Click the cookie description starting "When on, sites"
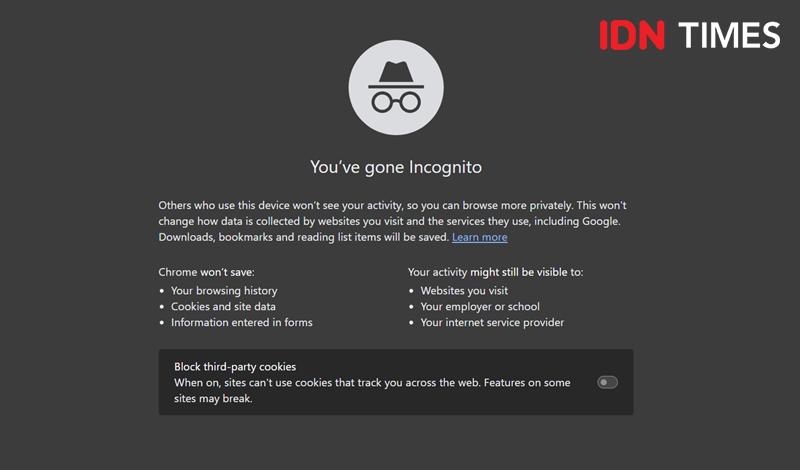Image resolution: width=800 pixels, height=470 pixels. pyautogui.click(x=372, y=390)
